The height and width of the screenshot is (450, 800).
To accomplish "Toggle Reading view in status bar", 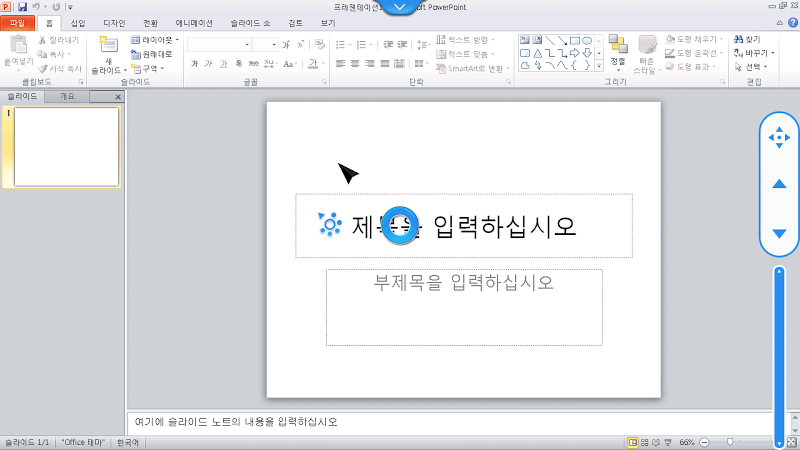I will (x=656, y=442).
